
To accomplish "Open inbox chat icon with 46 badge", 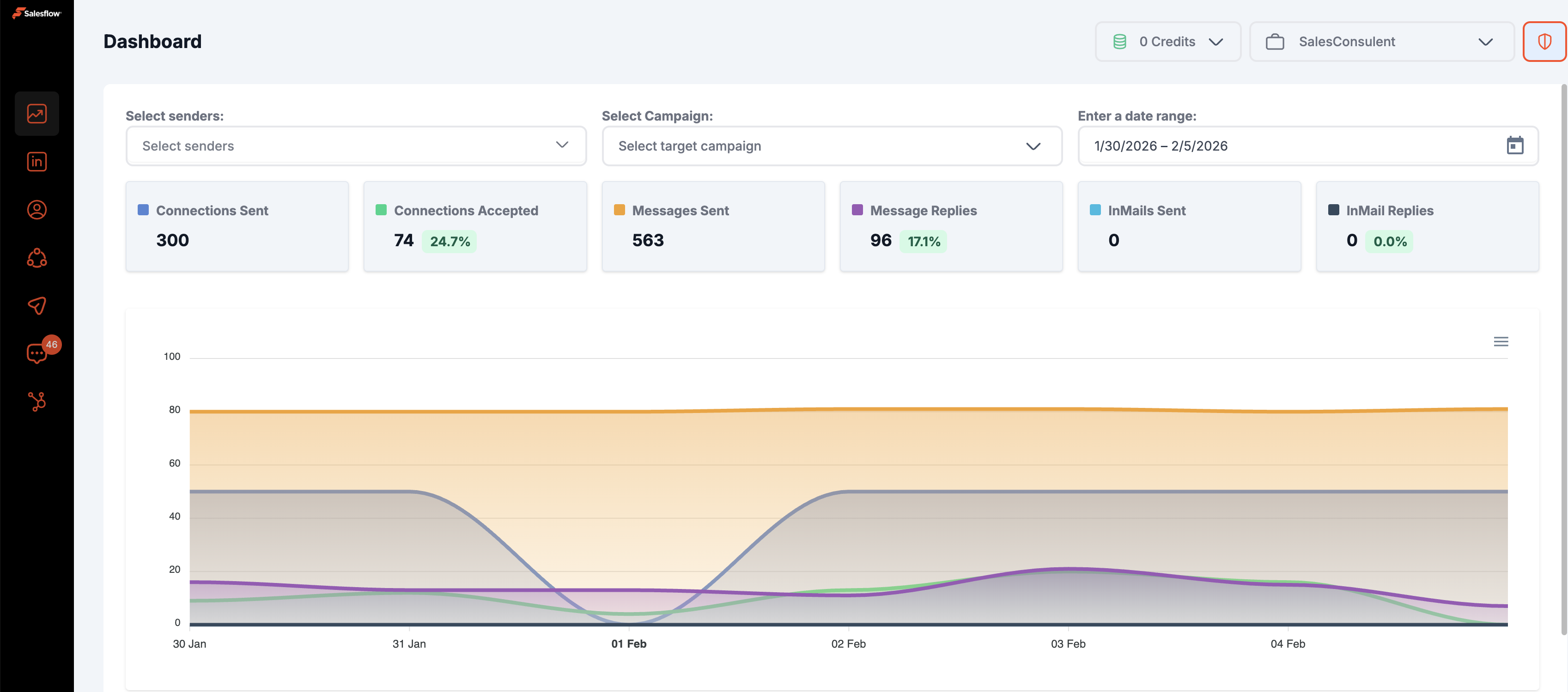I will [36, 353].
